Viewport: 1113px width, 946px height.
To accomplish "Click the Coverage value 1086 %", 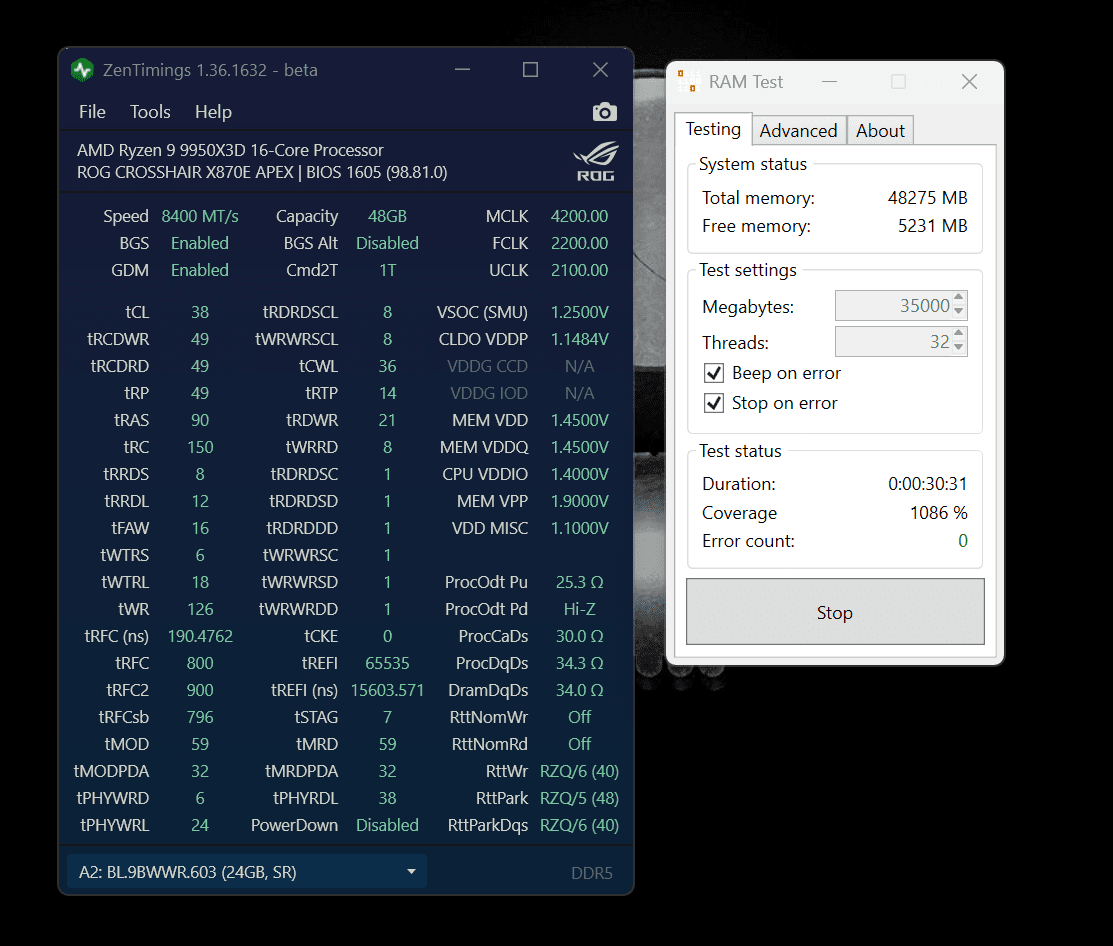I will [x=938, y=512].
